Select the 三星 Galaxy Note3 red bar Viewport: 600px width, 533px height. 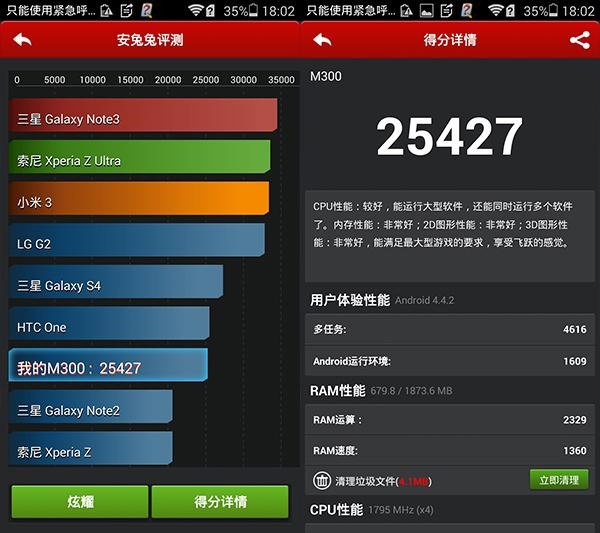point(143,116)
